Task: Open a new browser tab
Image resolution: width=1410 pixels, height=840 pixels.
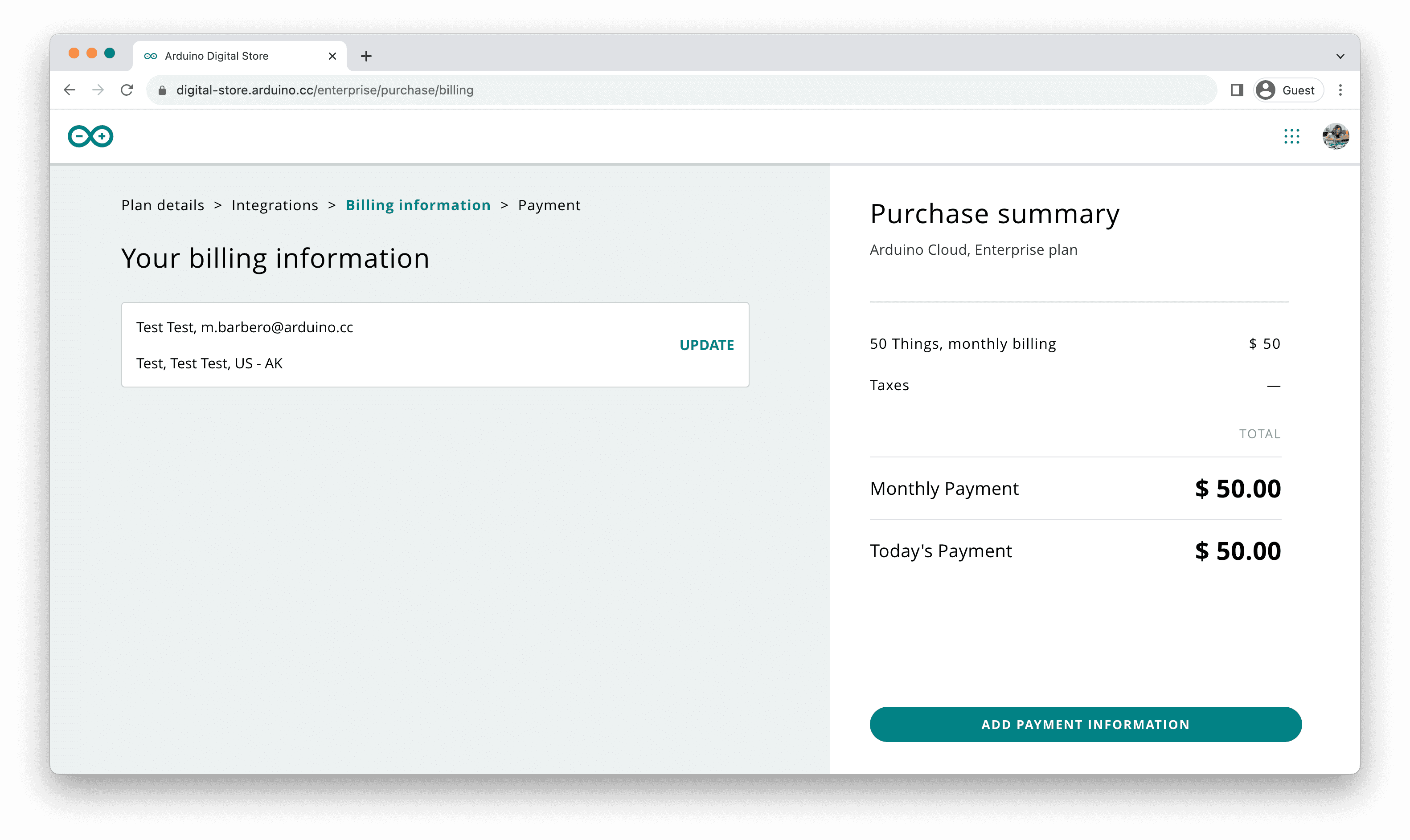Action: click(x=367, y=56)
